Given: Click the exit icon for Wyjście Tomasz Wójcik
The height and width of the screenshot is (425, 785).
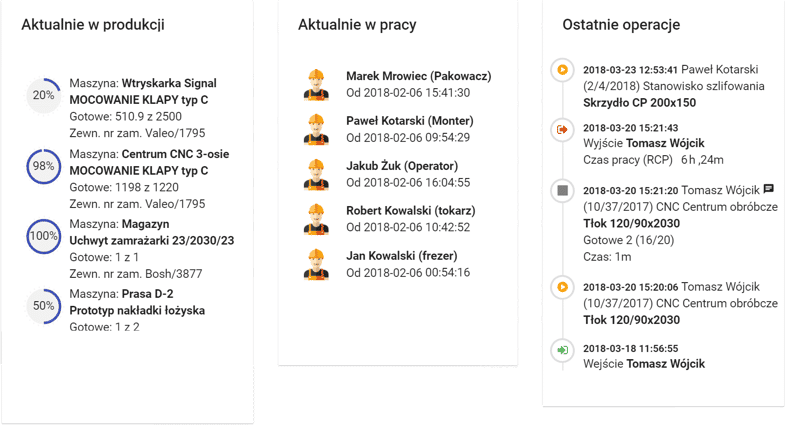Looking at the screenshot, I should (x=562, y=130).
